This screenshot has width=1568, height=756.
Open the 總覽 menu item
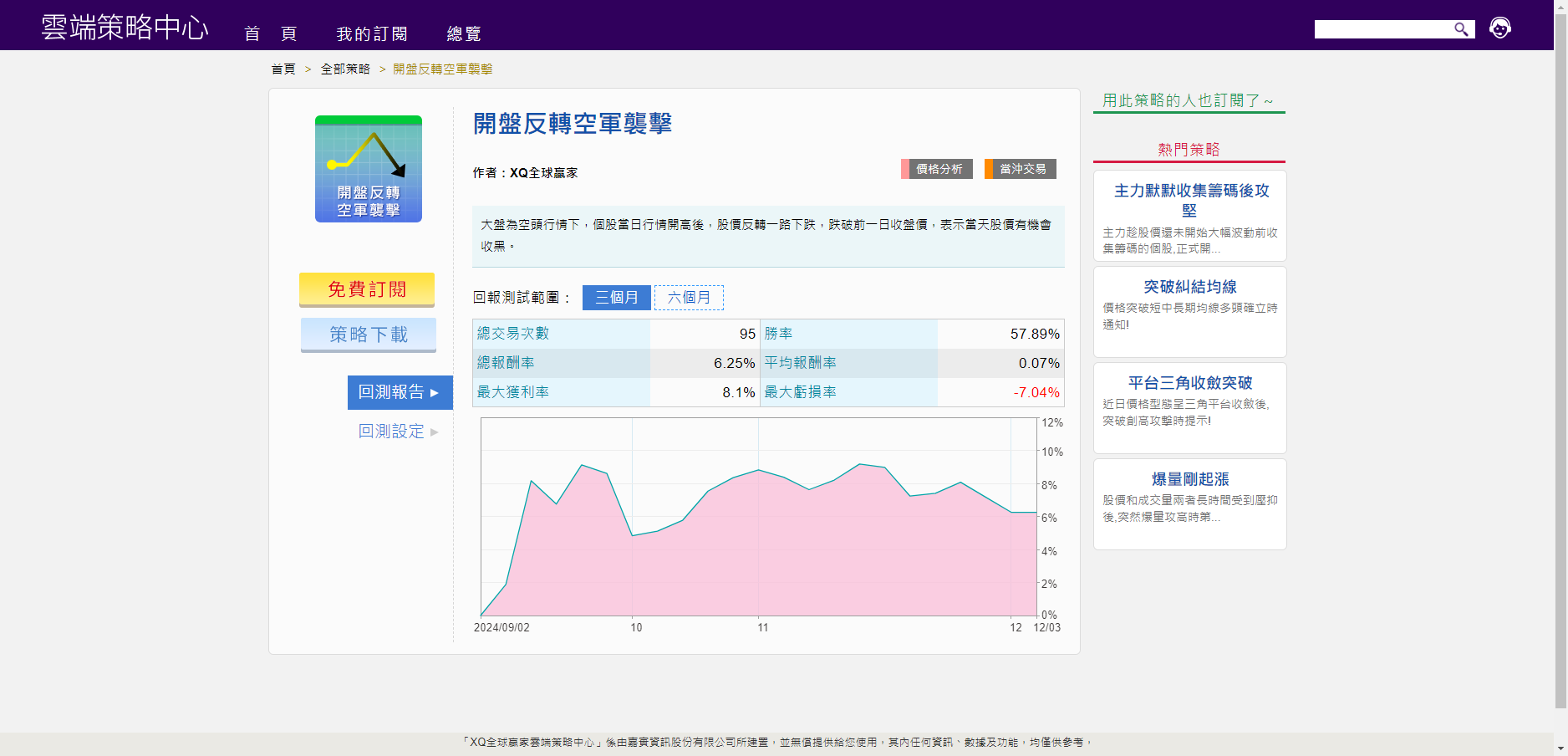464,33
